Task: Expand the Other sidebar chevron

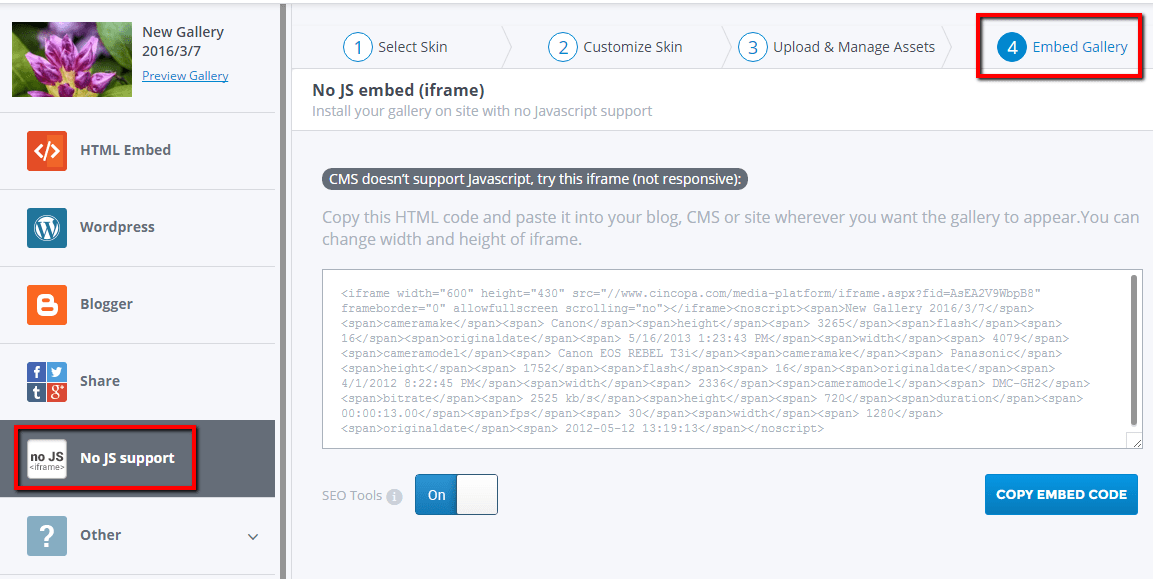Action: [253, 536]
